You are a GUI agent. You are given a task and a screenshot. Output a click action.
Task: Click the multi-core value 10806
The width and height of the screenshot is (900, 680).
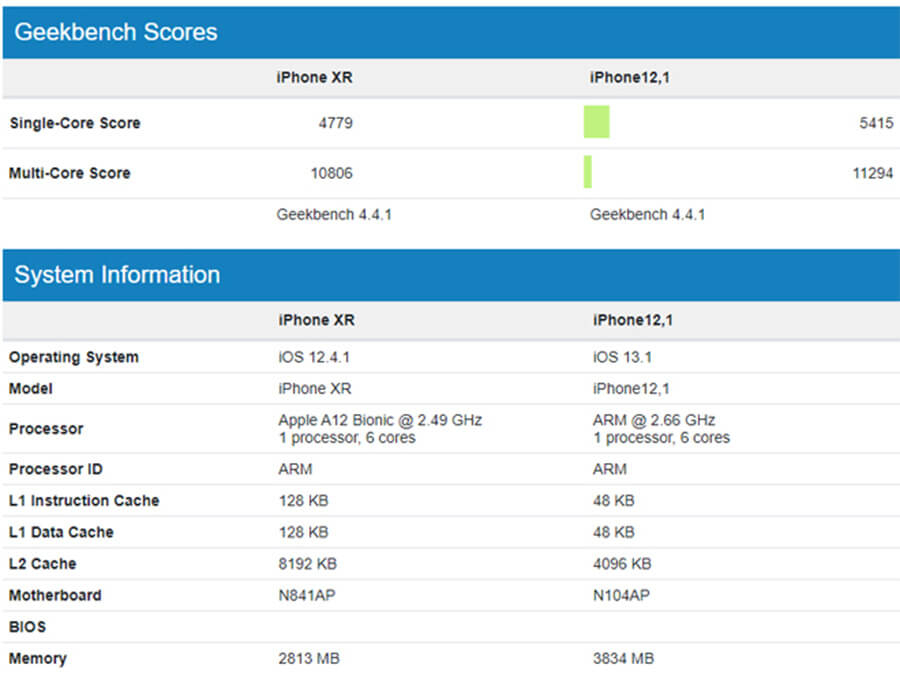click(332, 173)
